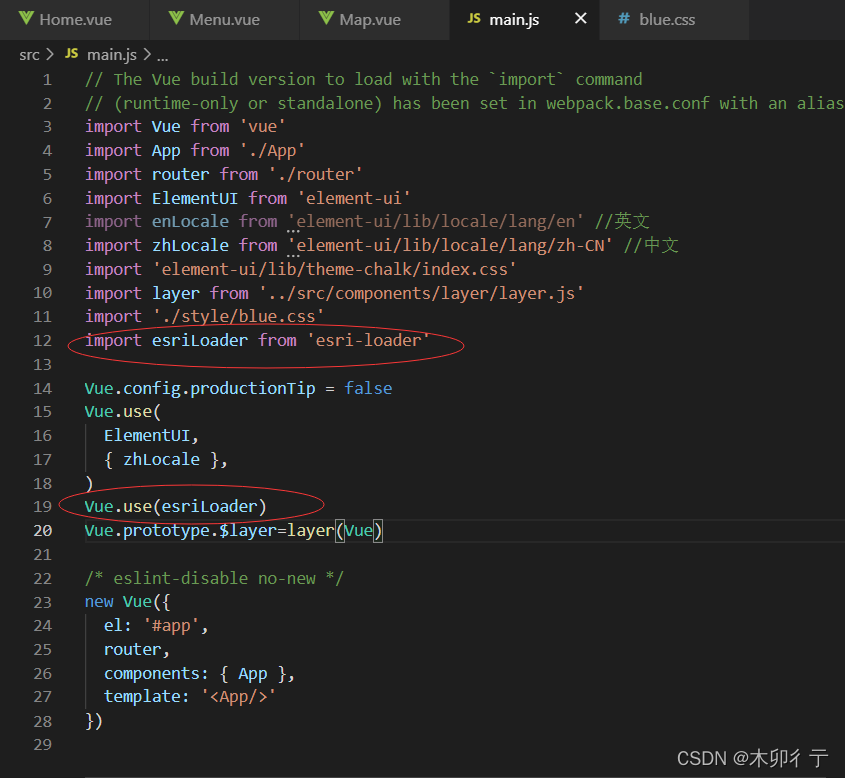Click the breadcrumb ellipsis symbol segment
The width and height of the screenshot is (845, 778).
pos(162,56)
